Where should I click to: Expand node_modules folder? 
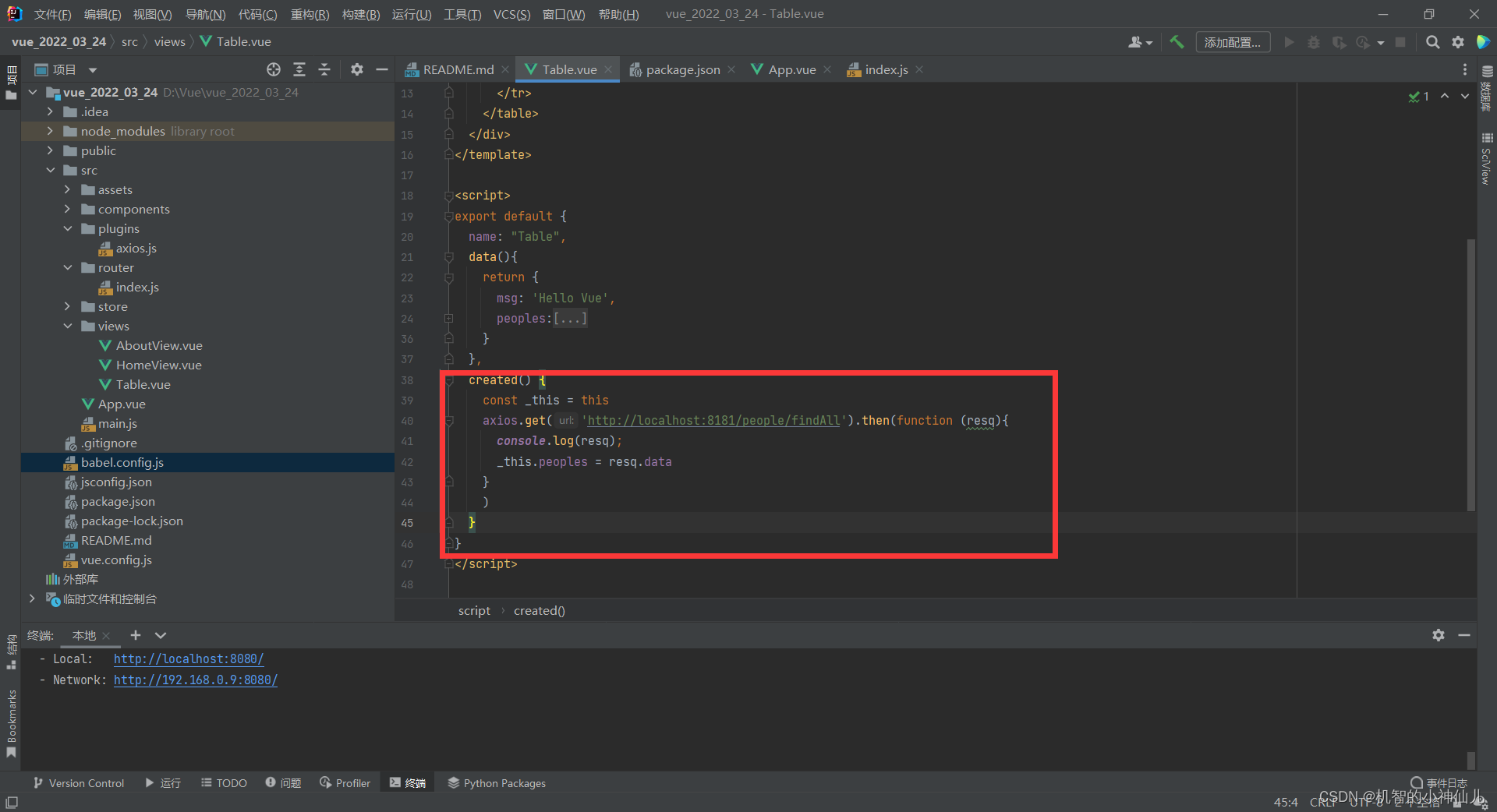(50, 131)
